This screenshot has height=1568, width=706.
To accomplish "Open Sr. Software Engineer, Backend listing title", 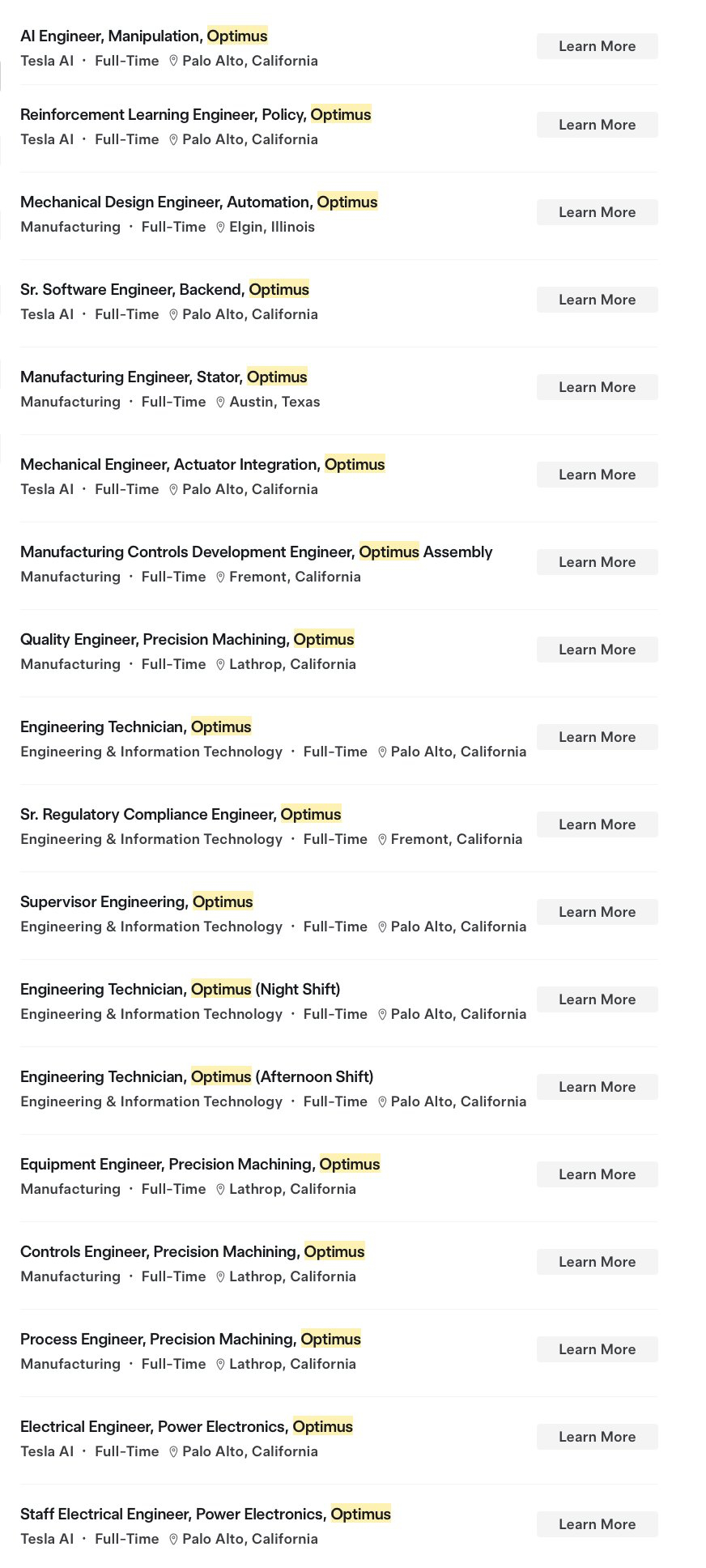I will tap(164, 289).
